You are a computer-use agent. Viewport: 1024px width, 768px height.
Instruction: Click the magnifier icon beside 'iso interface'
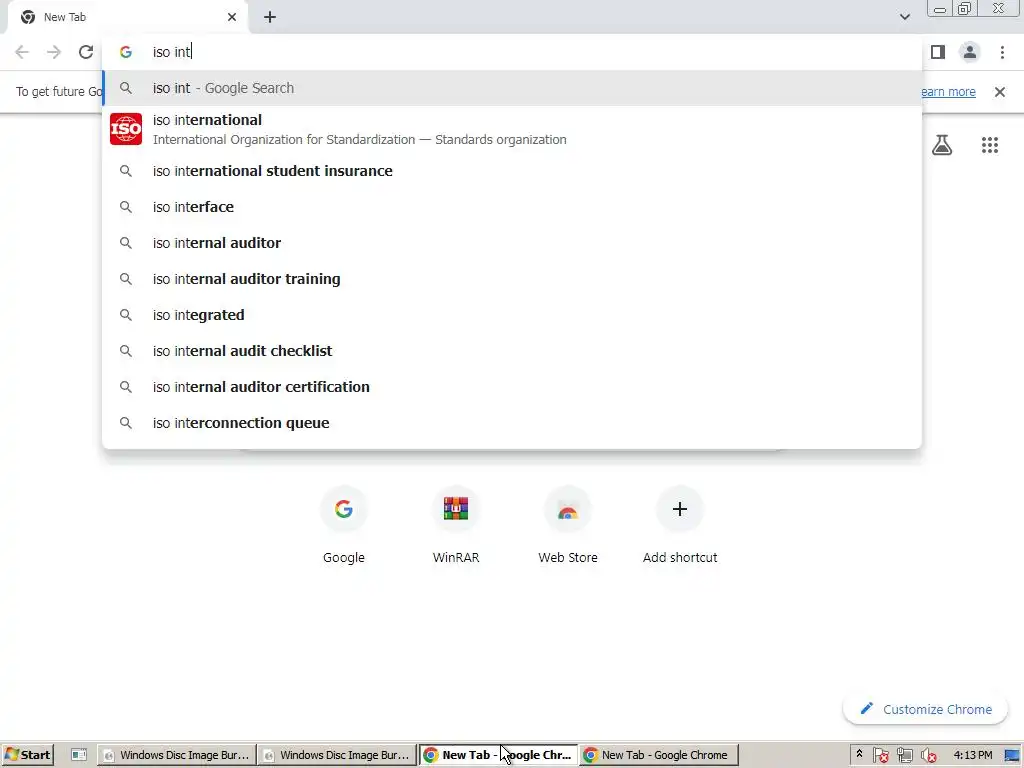[126, 207]
